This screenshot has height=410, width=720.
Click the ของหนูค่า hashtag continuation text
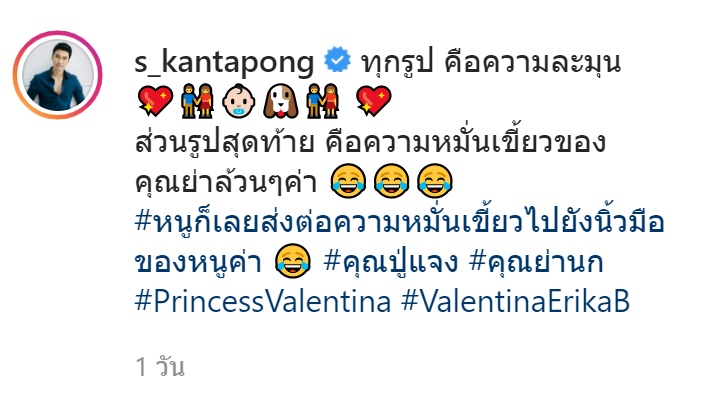tap(198, 262)
